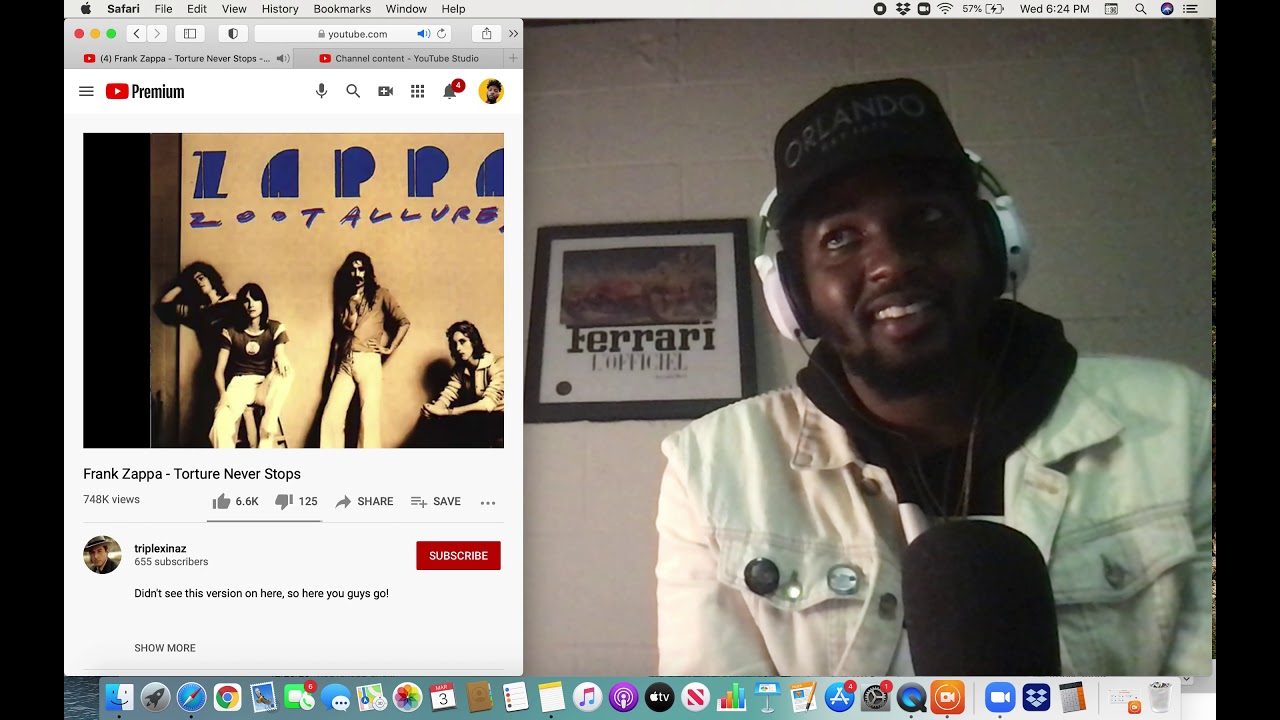Open the triplexinaz channel name link
This screenshot has width=1280, height=720.
click(x=160, y=548)
